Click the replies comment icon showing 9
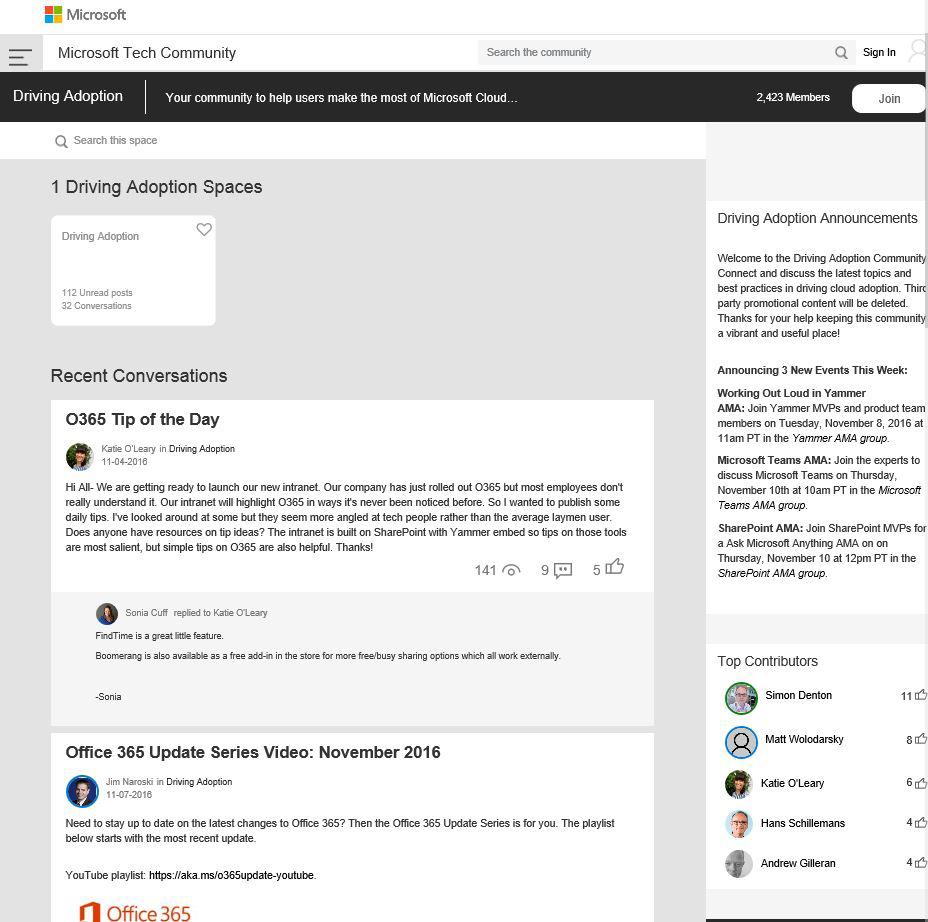This screenshot has height=922, width=928. click(563, 570)
